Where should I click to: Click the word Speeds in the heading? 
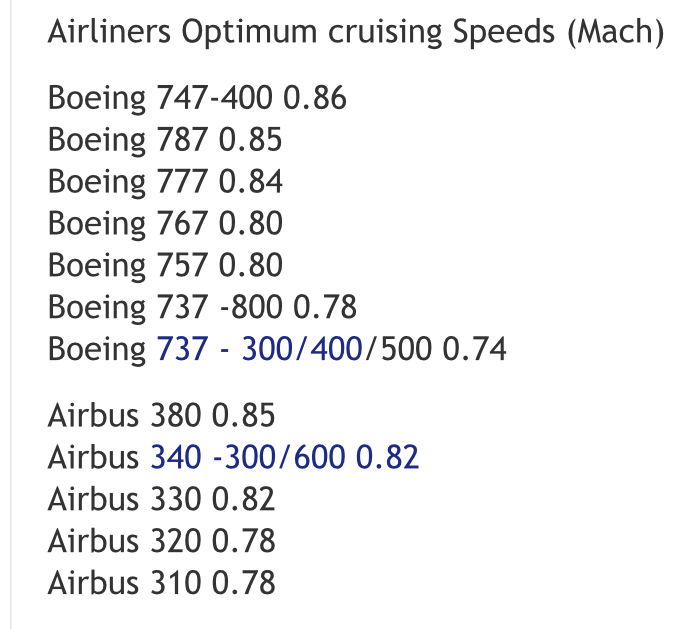504,32
